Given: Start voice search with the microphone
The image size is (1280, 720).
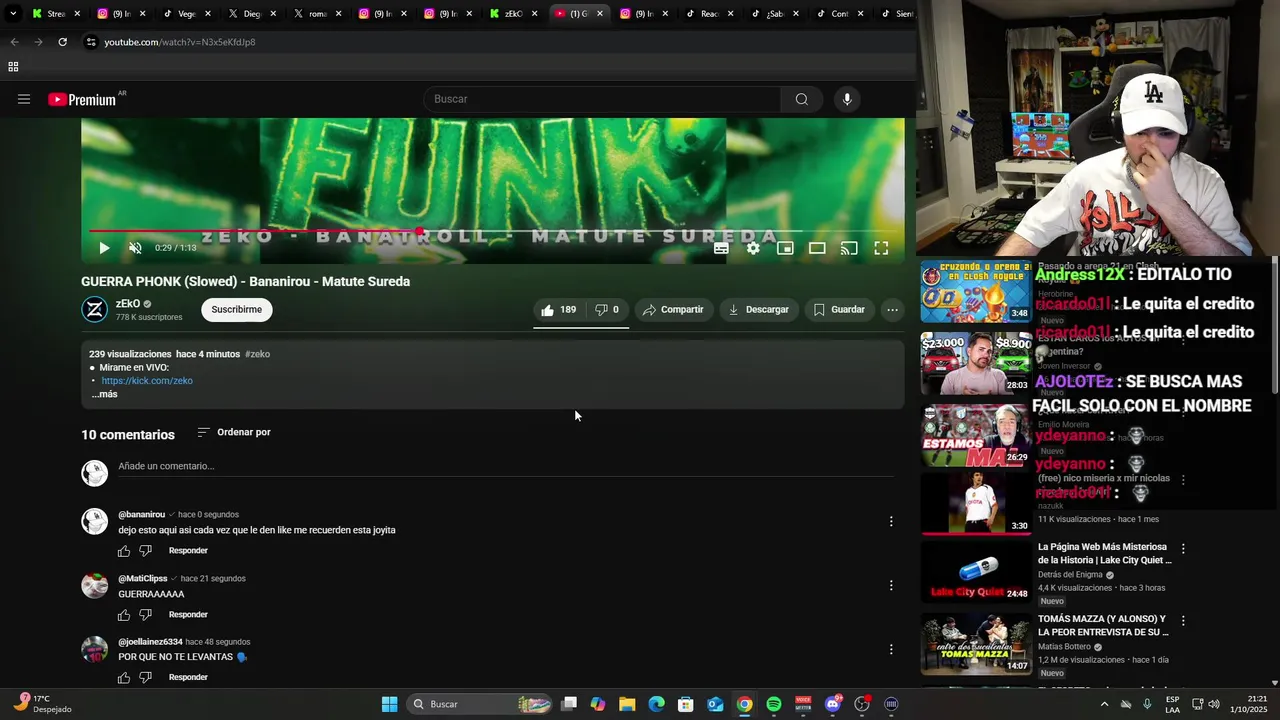Looking at the screenshot, I should pos(847,99).
